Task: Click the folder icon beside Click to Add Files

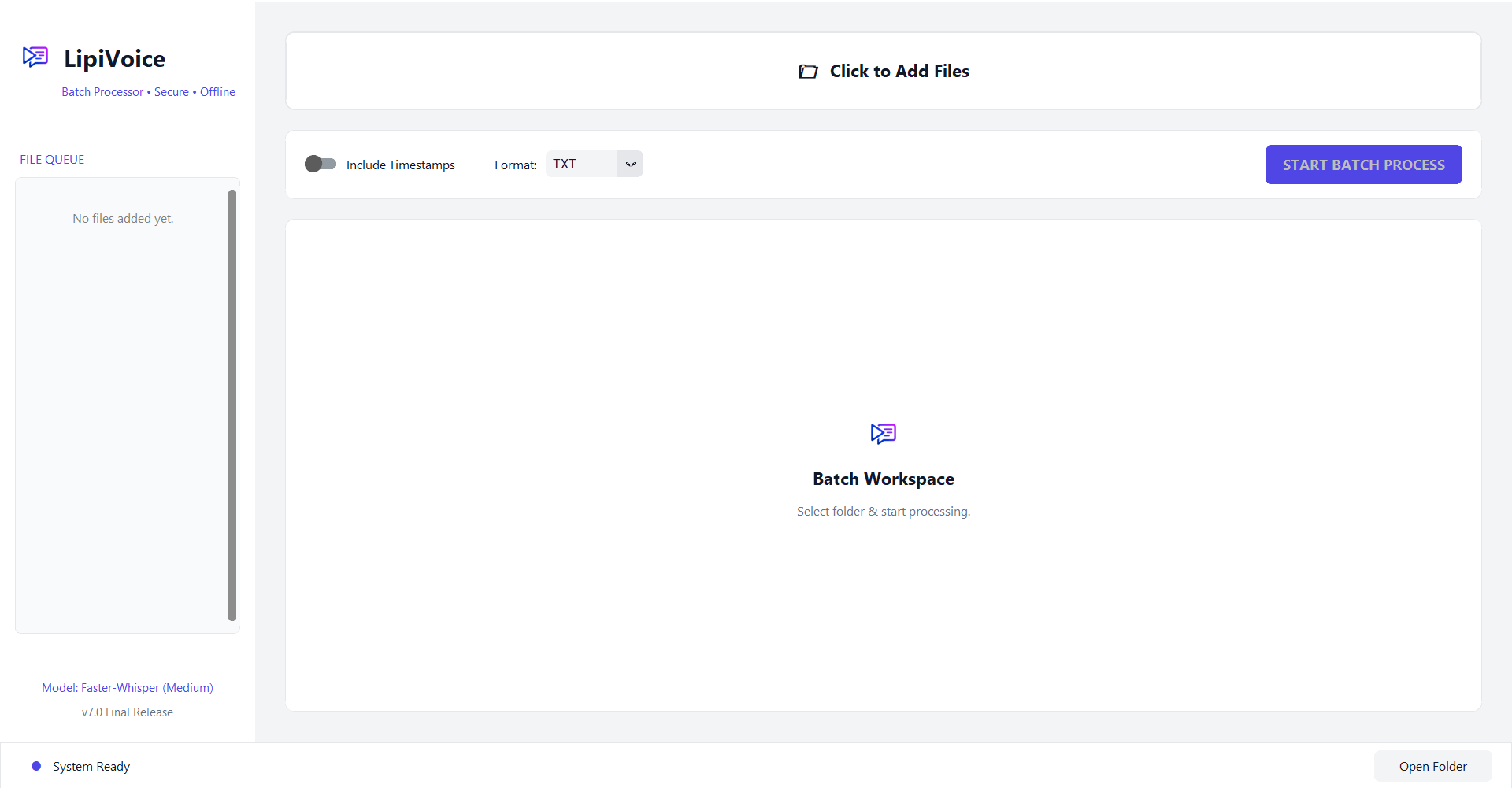Action: (x=809, y=71)
